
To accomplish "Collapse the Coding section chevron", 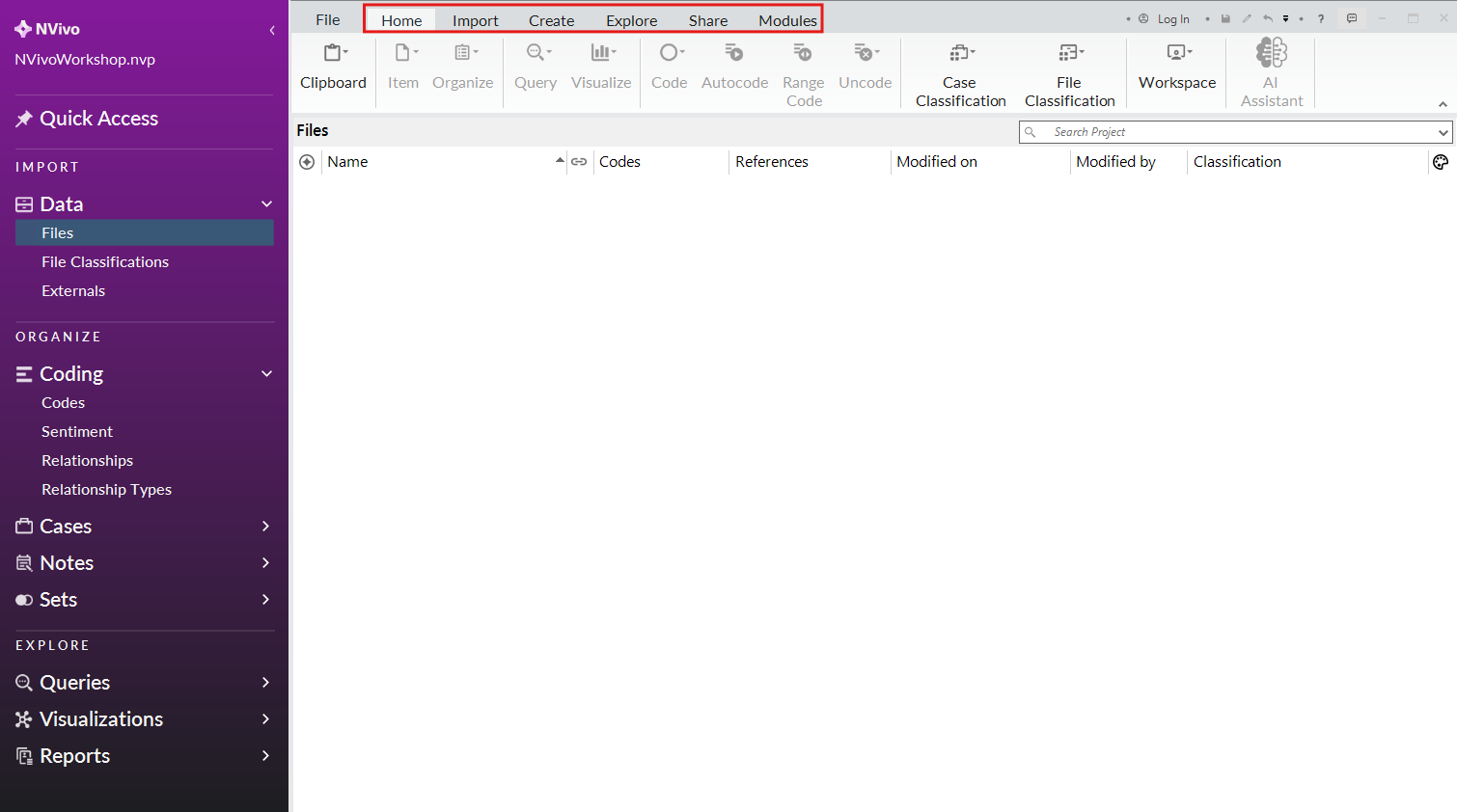I will pos(267,373).
